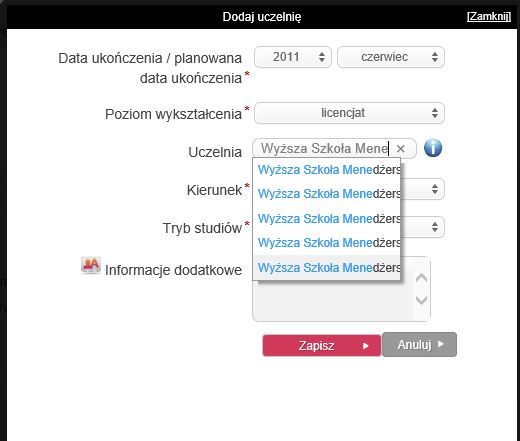The height and width of the screenshot is (441, 520).
Task: Click the down arrow in the textarea scrollbar
Action: pos(422,300)
